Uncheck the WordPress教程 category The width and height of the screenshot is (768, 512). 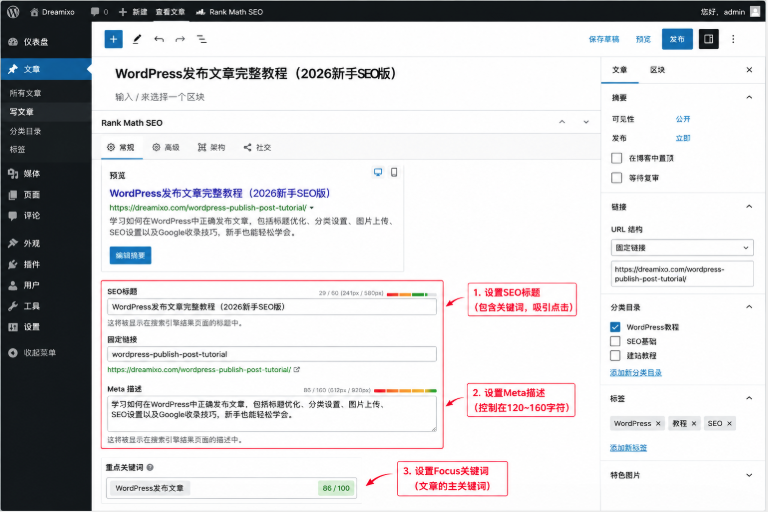(616, 327)
